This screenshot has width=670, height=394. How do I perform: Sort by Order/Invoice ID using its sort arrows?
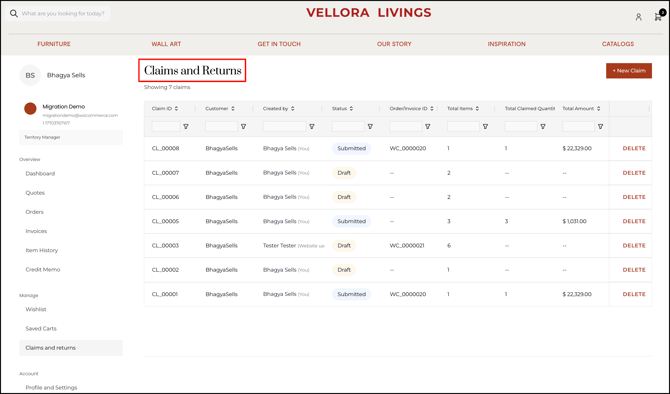432,109
